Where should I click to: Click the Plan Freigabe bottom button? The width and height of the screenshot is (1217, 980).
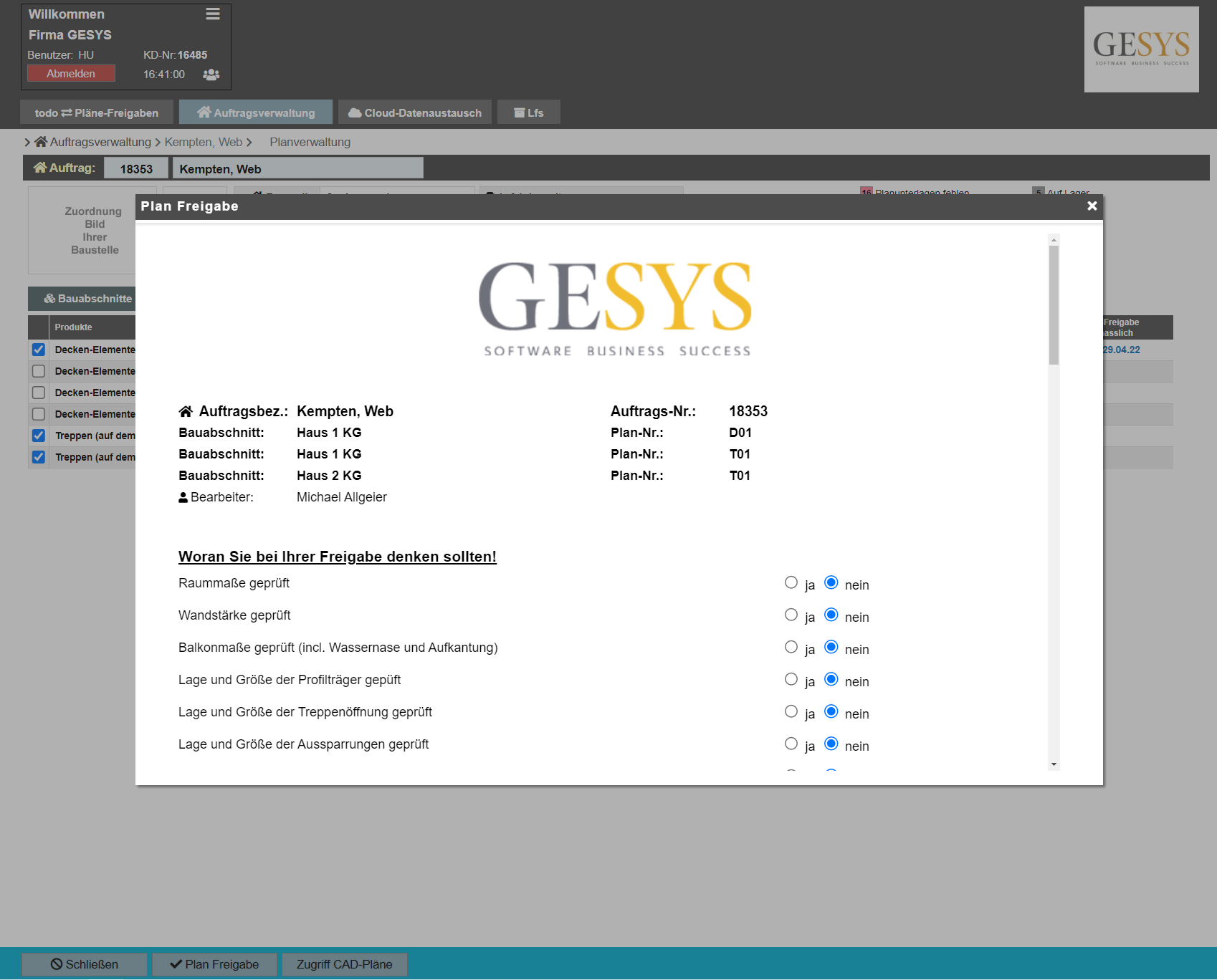pos(214,964)
